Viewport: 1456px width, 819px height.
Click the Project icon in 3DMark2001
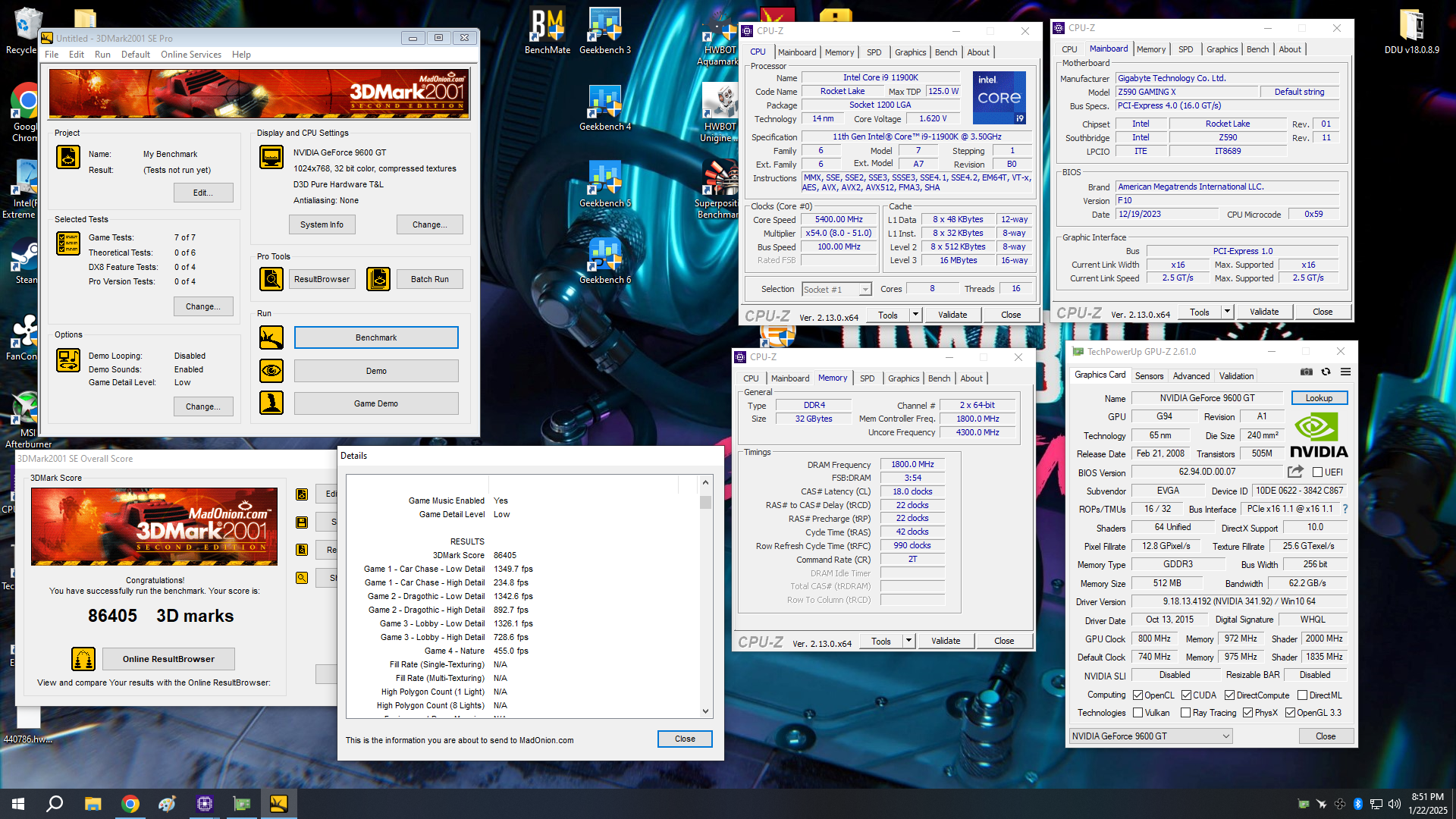click(68, 157)
